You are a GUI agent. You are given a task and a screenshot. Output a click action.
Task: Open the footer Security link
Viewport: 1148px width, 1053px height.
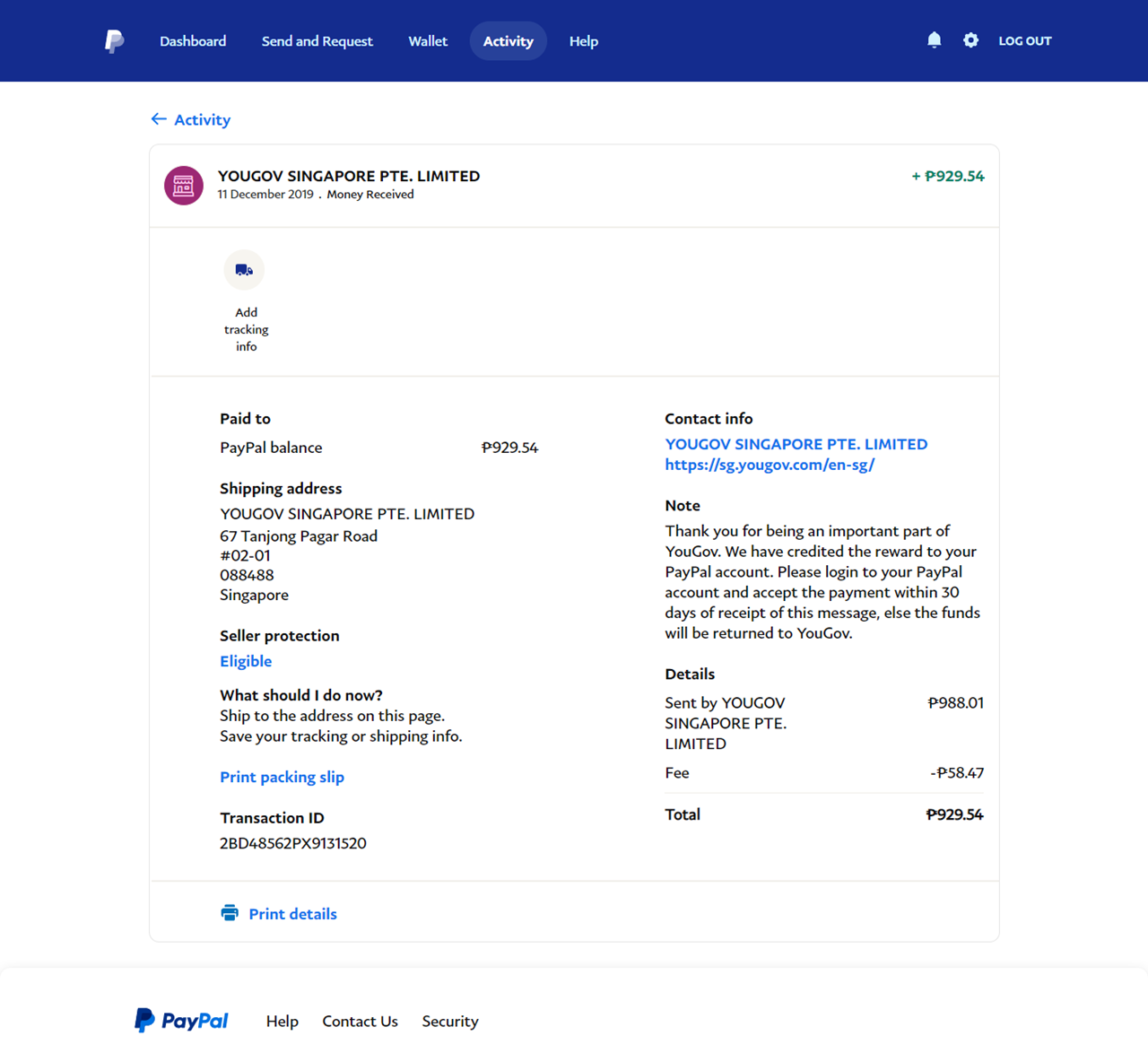(450, 1021)
